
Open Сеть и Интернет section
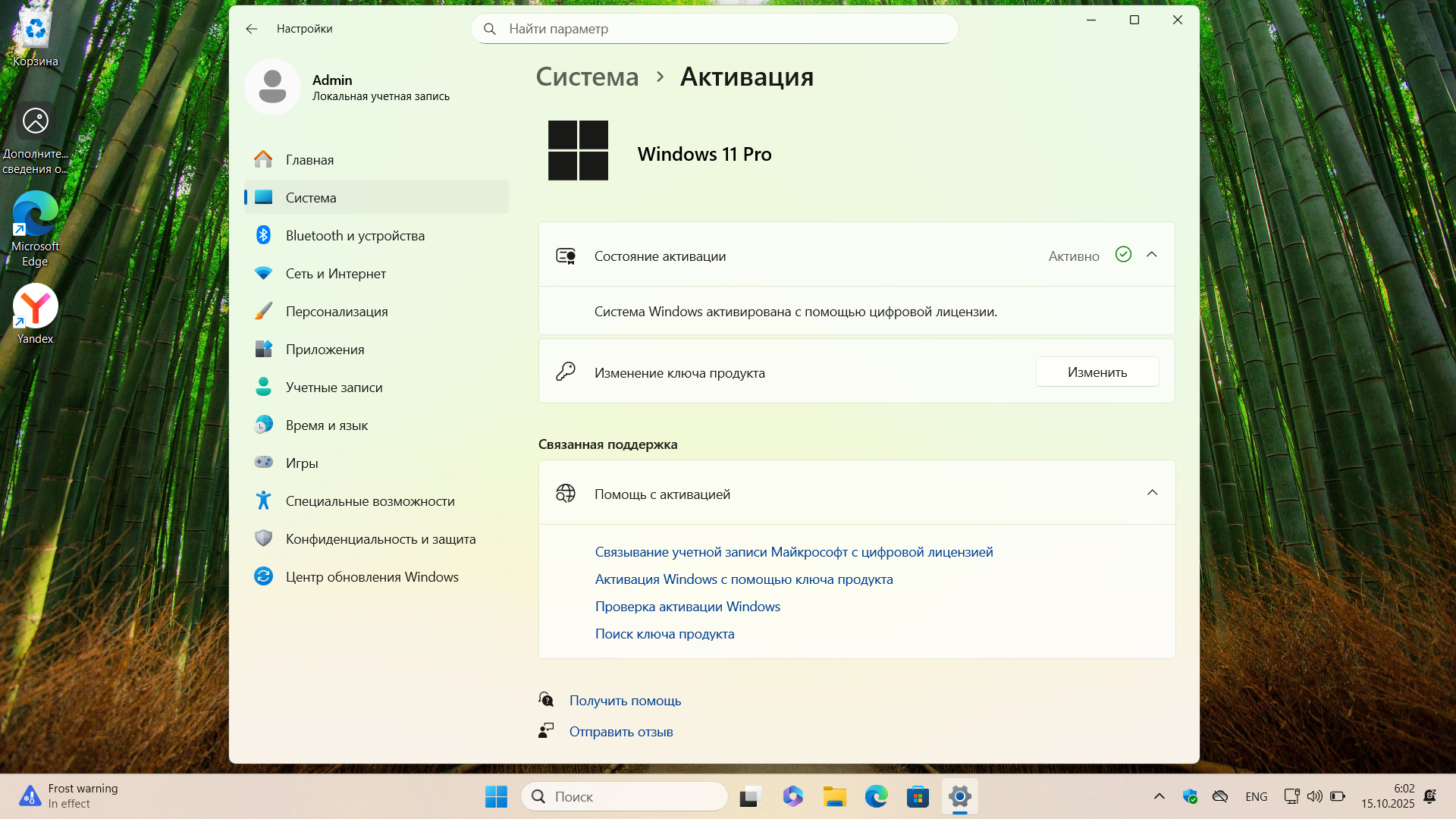pos(335,274)
